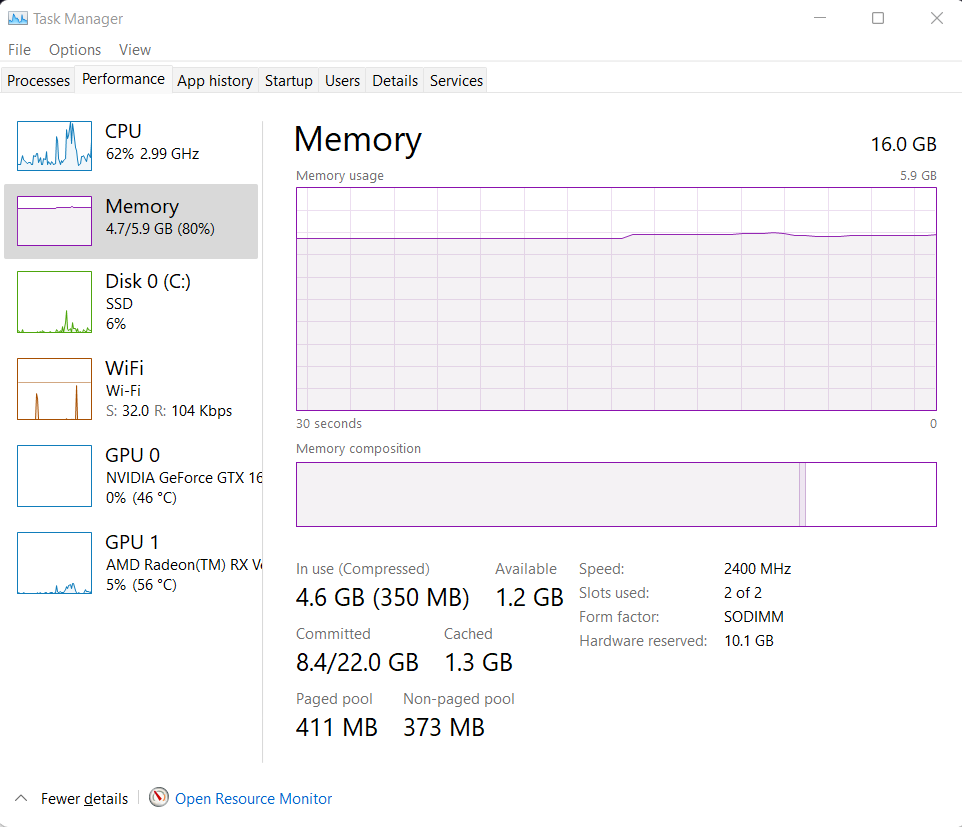Image resolution: width=962 pixels, height=827 pixels.
Task: Open the View menu
Action: point(135,49)
